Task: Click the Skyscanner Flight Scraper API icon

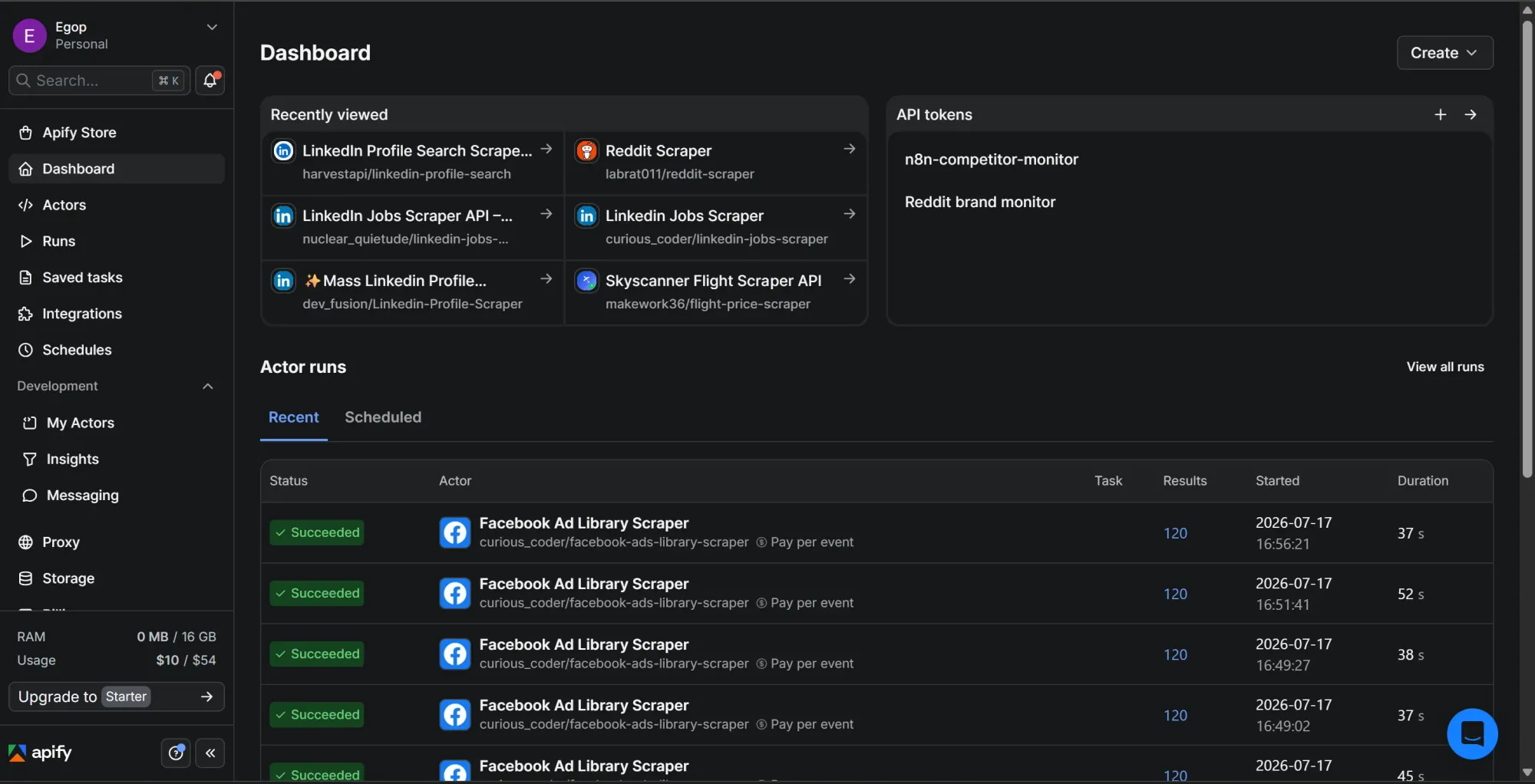Action: (x=586, y=281)
